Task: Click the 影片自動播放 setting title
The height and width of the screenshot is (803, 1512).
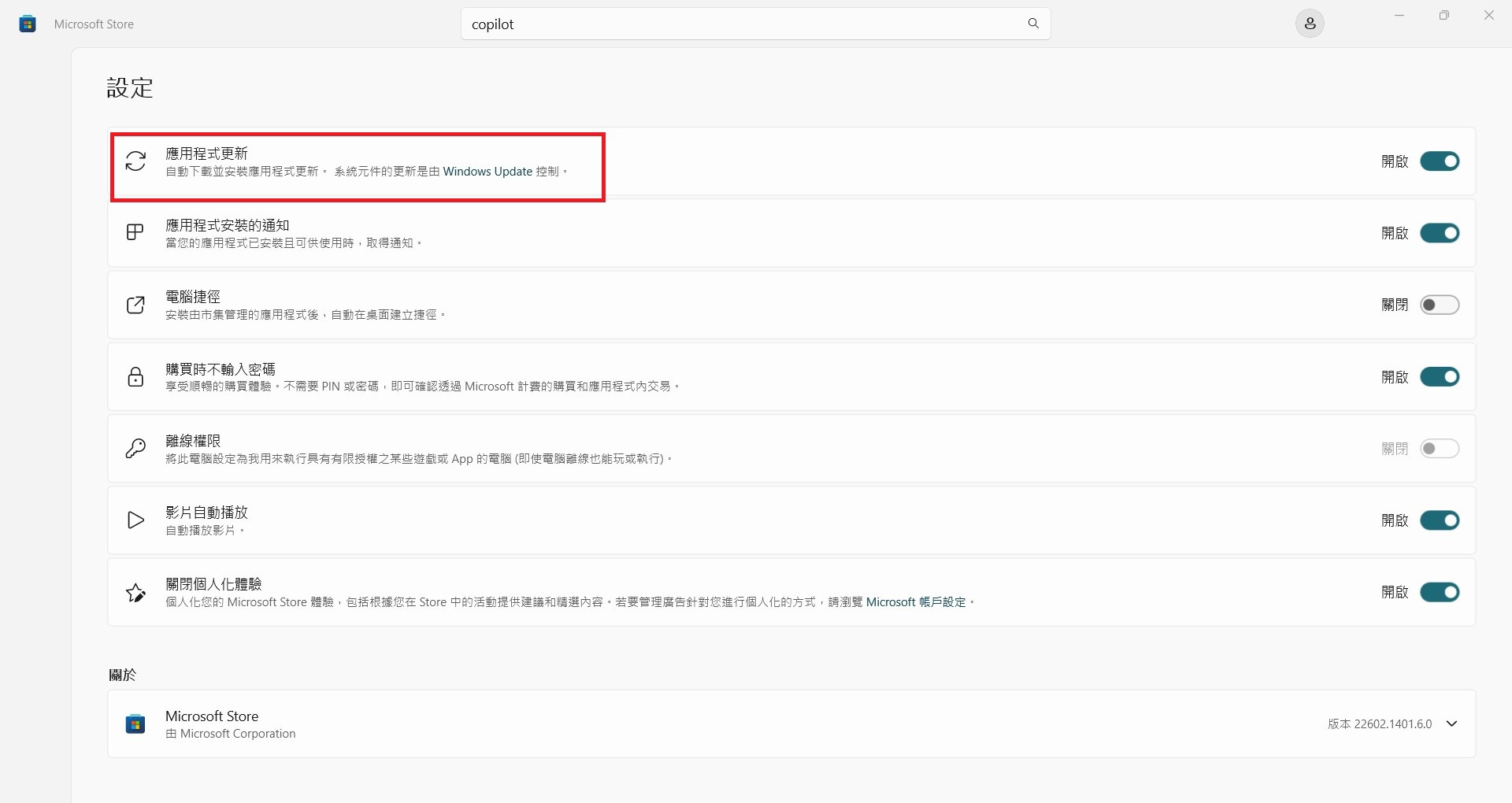Action: click(x=206, y=513)
